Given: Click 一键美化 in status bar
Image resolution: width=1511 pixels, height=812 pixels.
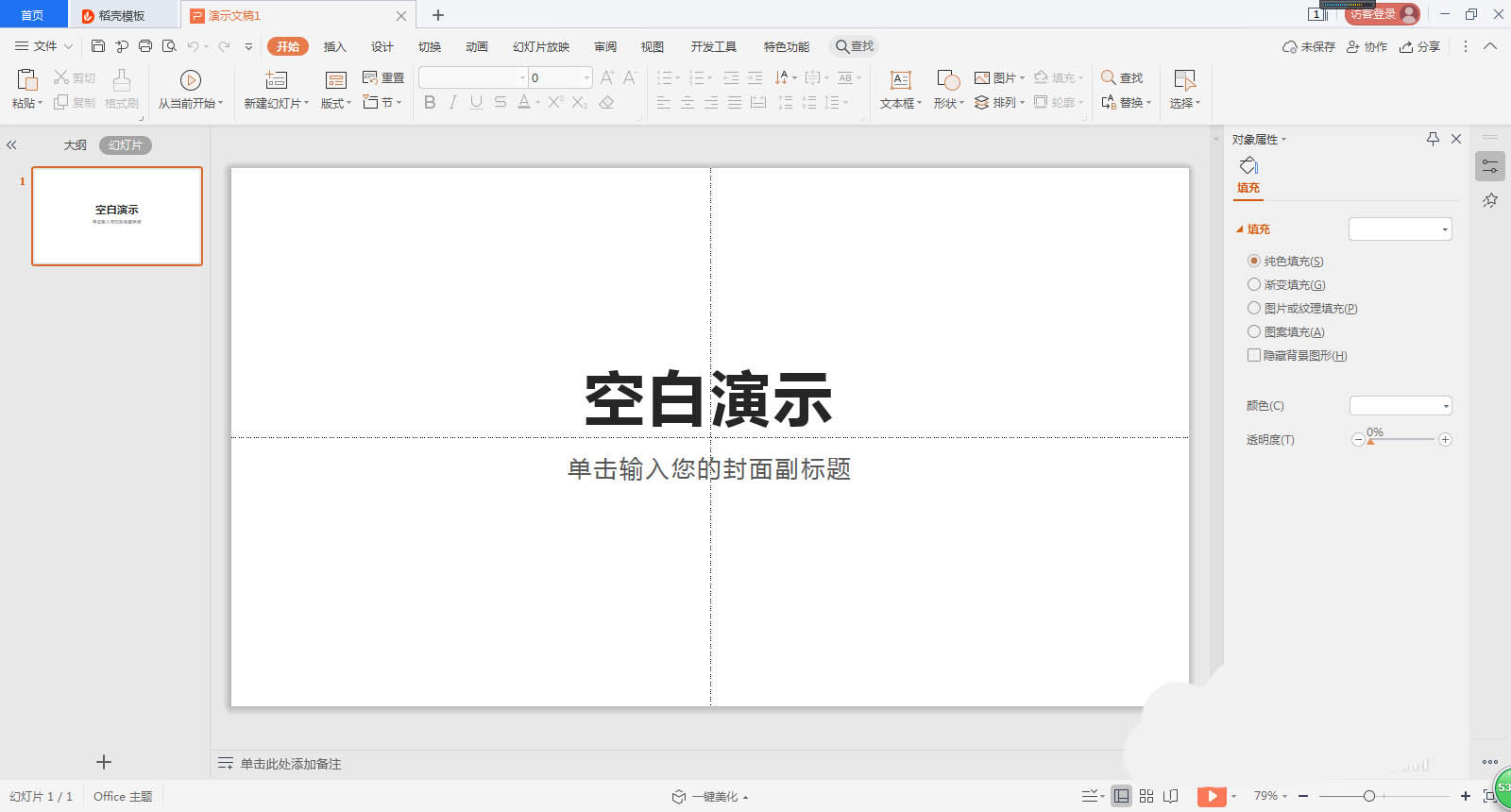Looking at the screenshot, I should (x=710, y=797).
